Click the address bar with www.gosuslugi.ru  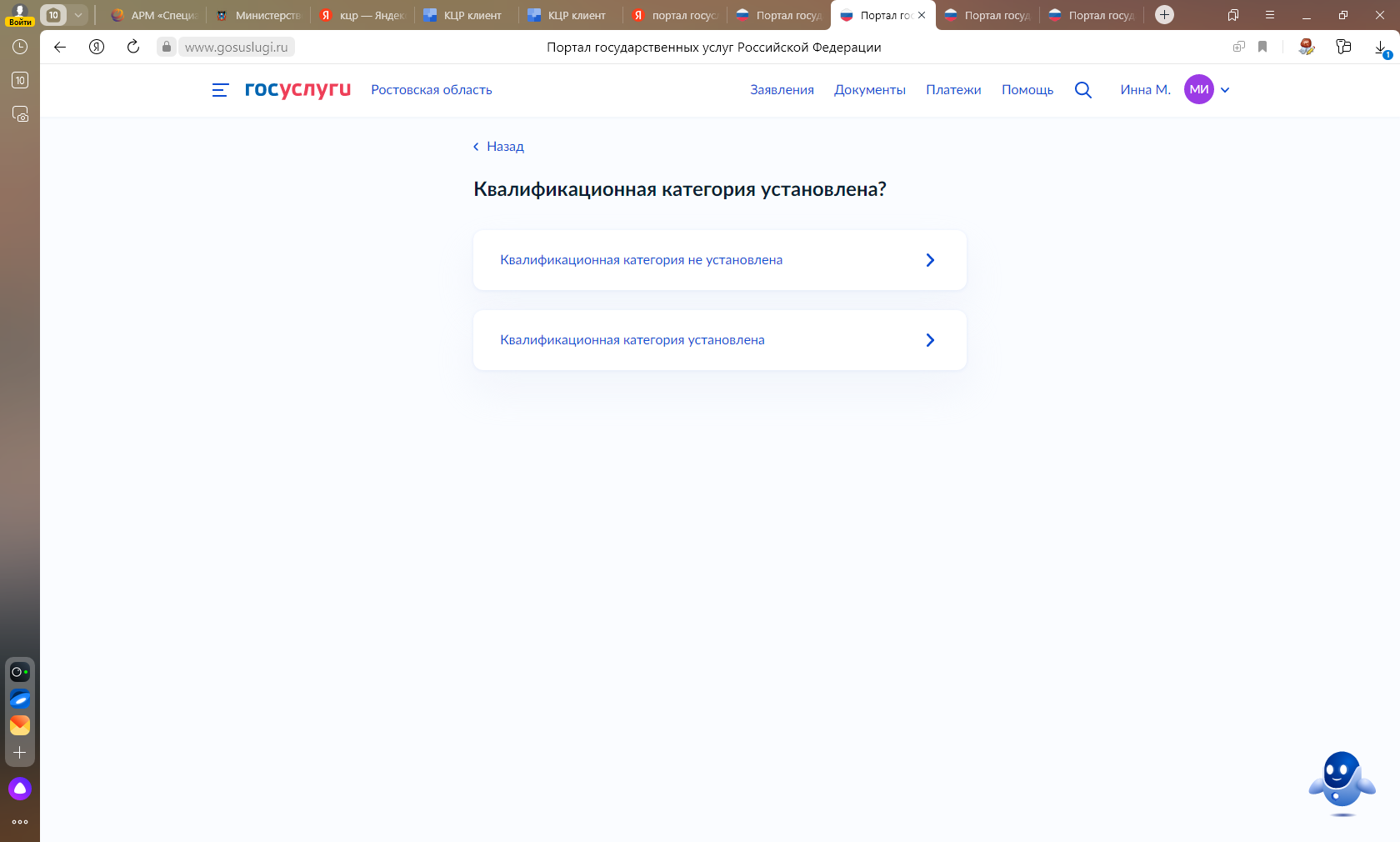pos(236,48)
